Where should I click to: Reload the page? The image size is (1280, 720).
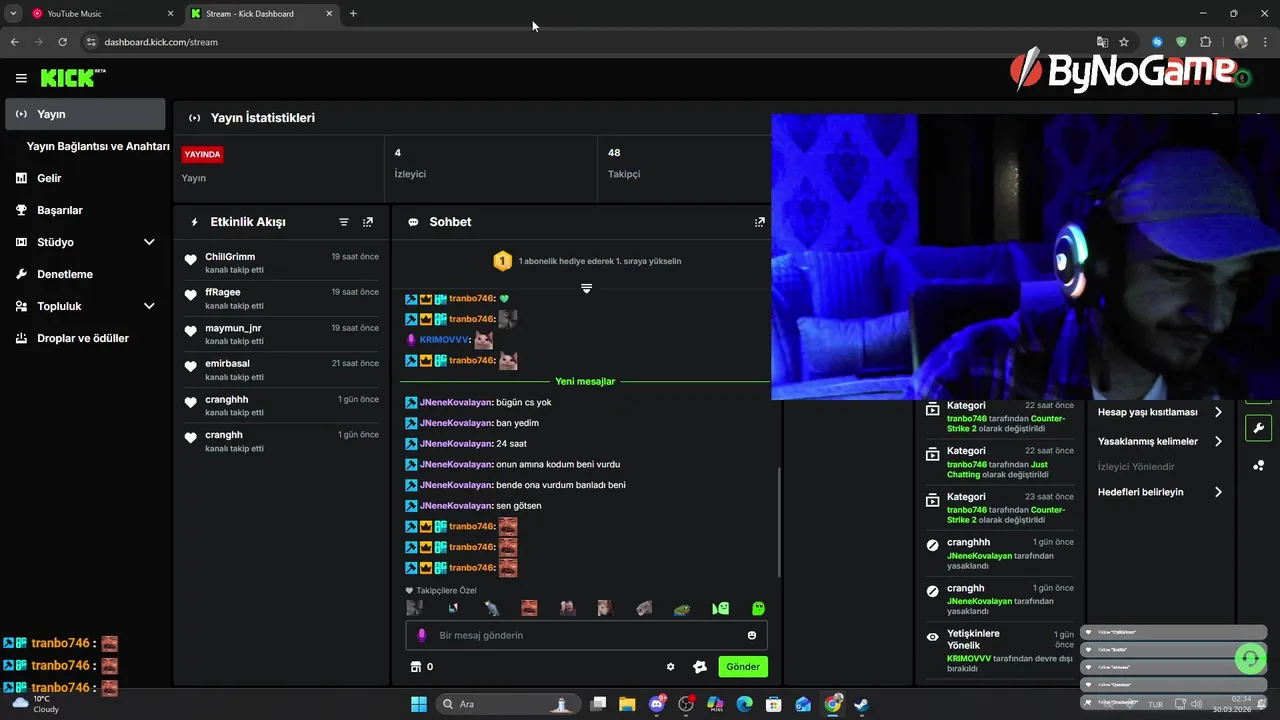click(x=62, y=42)
